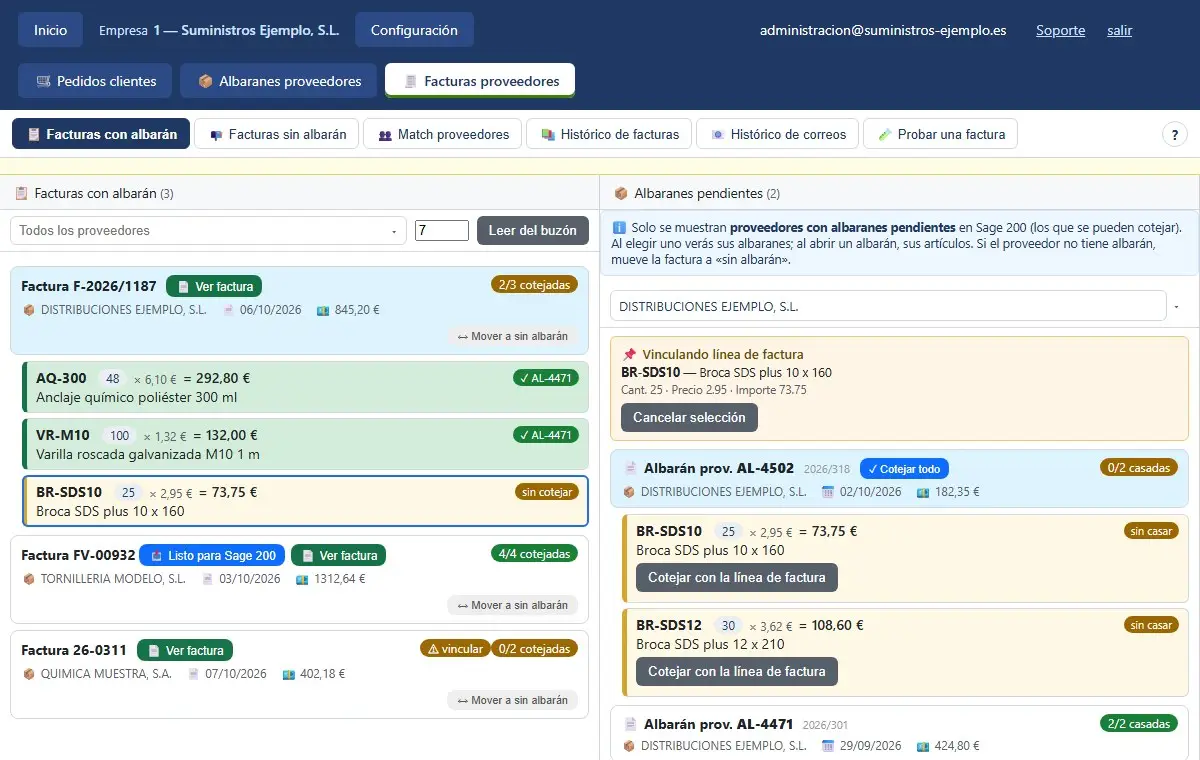Click sin casar badge on BR-SDS10 albarán line
Screen dimensions: 1200x760
click(1151, 531)
